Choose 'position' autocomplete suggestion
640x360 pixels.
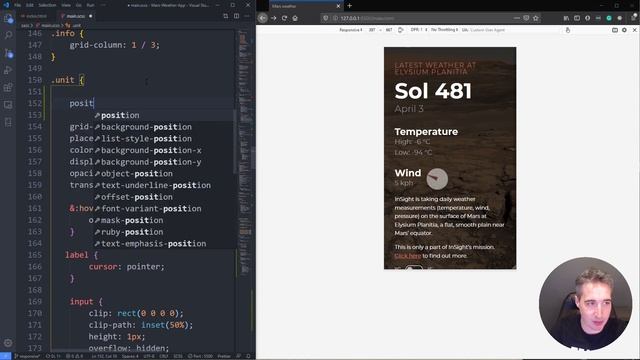click(x=164, y=115)
